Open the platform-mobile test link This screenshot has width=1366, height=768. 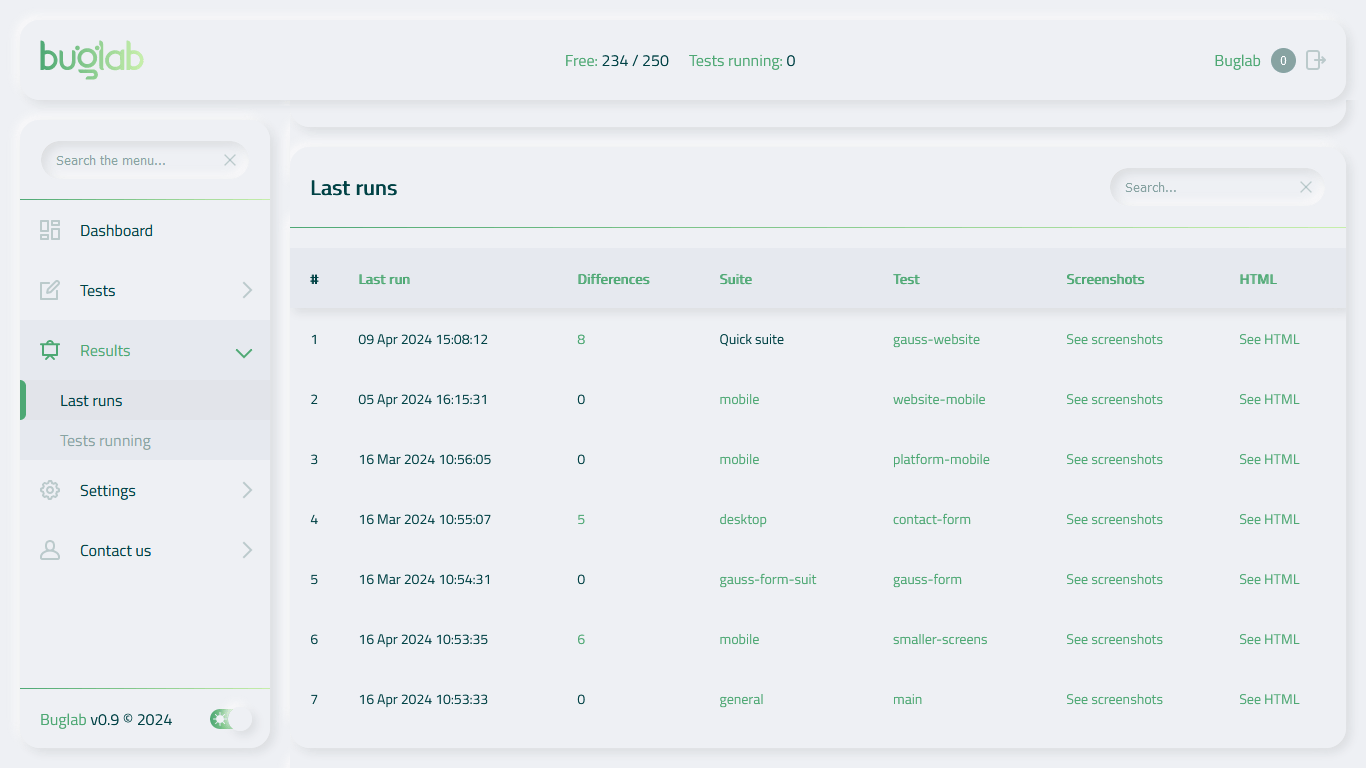(x=941, y=459)
